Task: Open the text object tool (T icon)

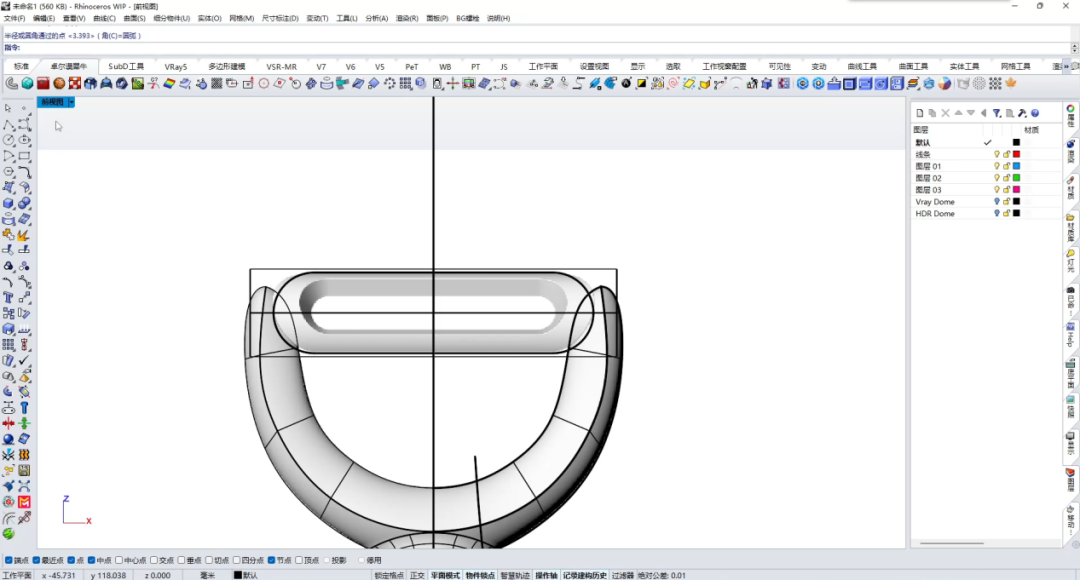Action: [x=8, y=298]
